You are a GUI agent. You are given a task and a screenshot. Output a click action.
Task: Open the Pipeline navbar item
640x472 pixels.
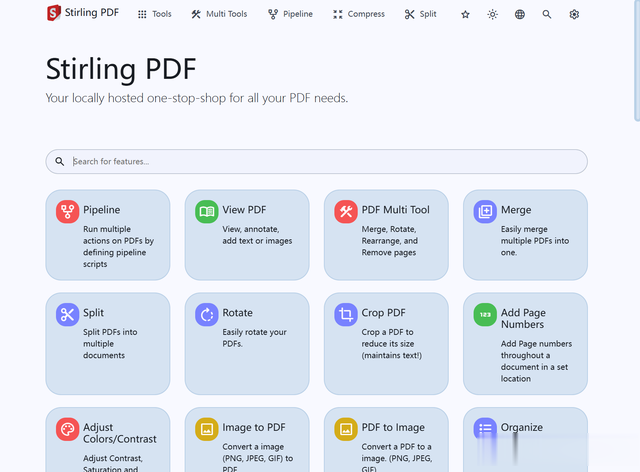(290, 14)
